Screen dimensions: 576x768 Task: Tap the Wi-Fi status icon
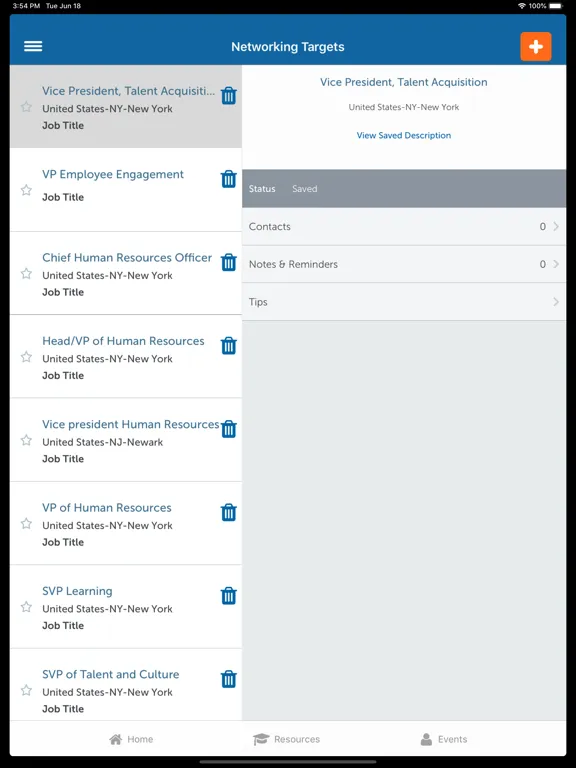(522, 6)
